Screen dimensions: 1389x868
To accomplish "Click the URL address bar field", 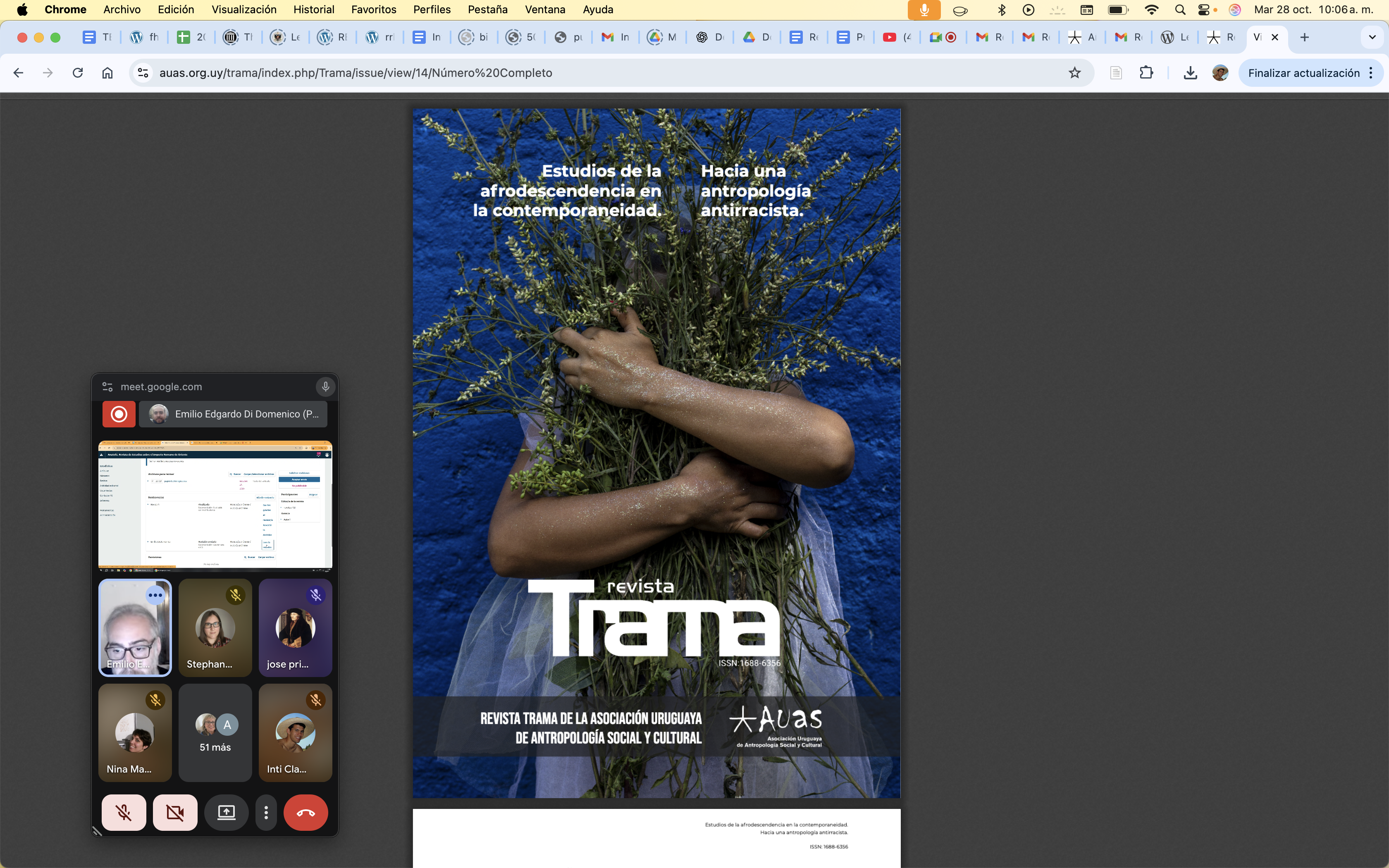I will (574, 73).
